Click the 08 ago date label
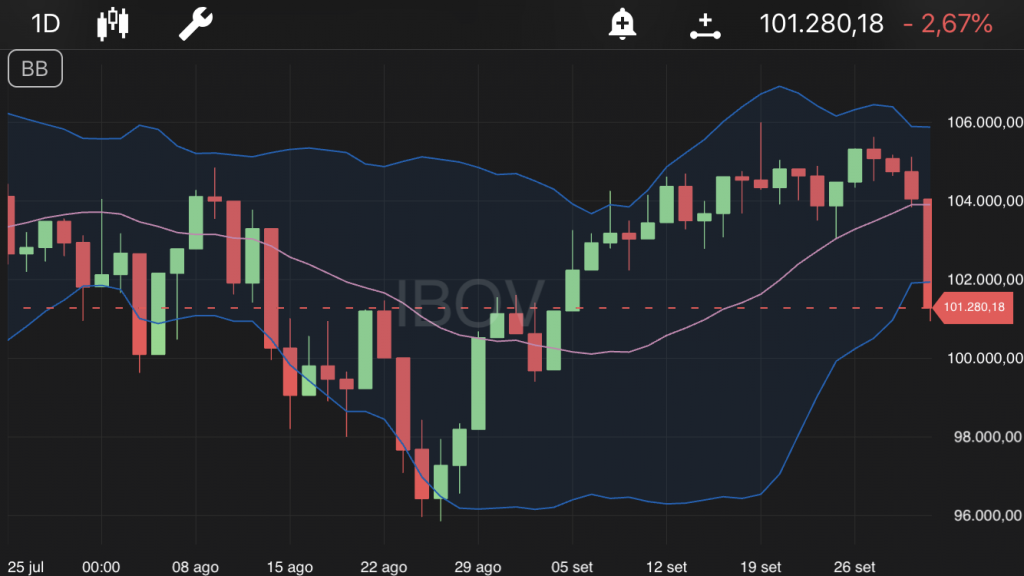Viewport: 1024px width, 576px height. pos(195,567)
